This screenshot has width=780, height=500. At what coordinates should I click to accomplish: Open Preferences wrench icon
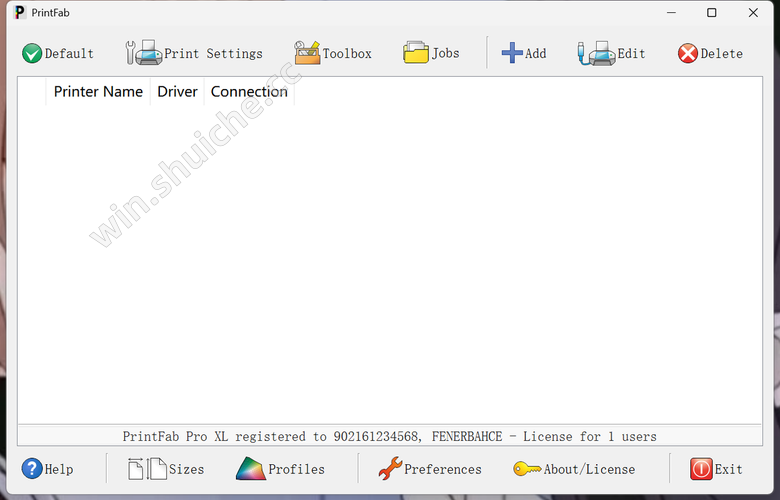[x=390, y=469]
